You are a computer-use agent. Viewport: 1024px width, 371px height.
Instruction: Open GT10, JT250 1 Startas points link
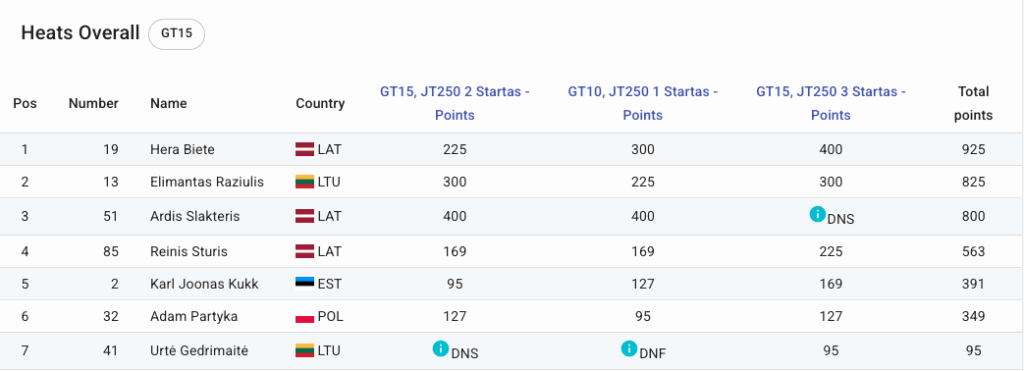pyautogui.click(x=643, y=103)
